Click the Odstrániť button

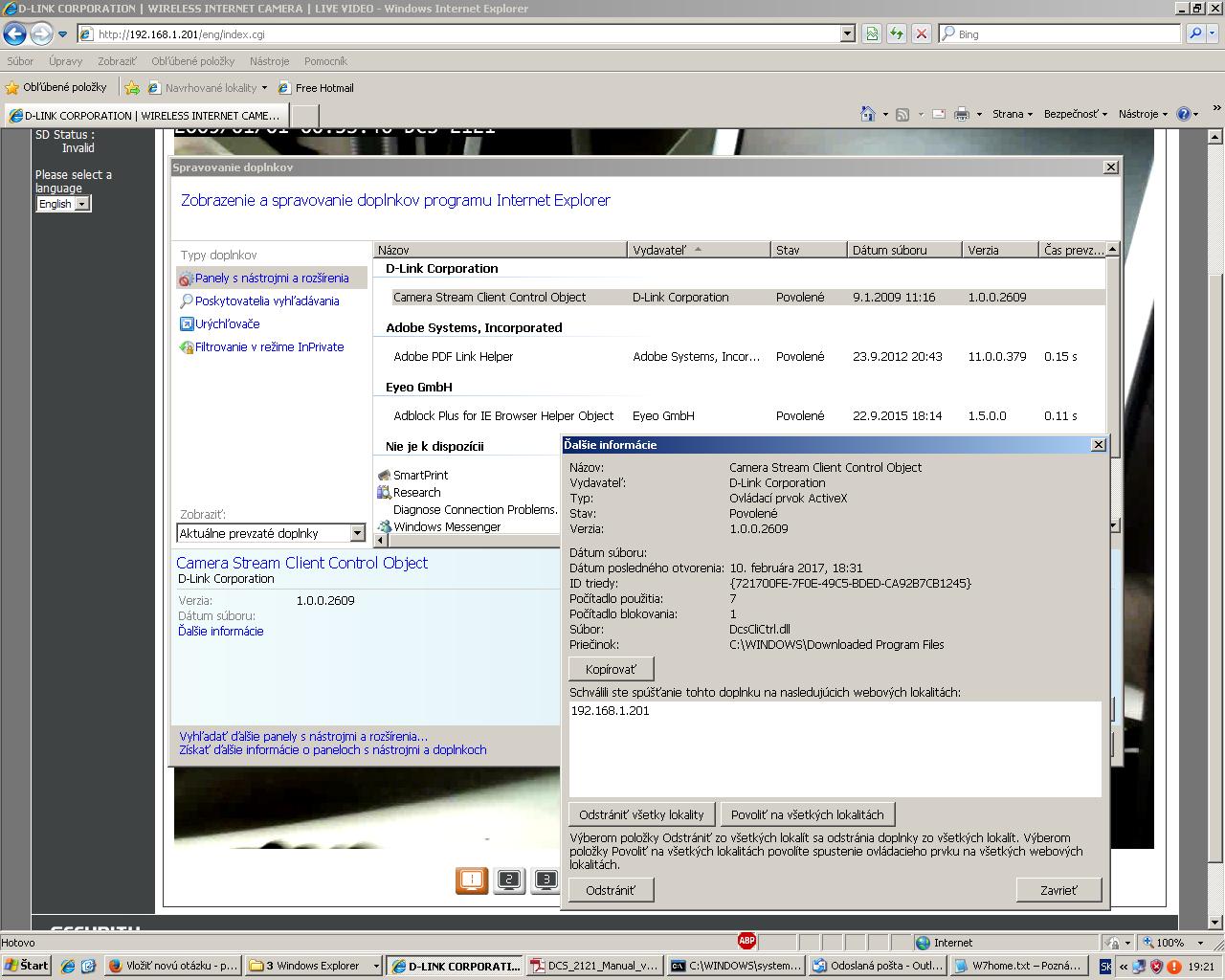(x=611, y=890)
